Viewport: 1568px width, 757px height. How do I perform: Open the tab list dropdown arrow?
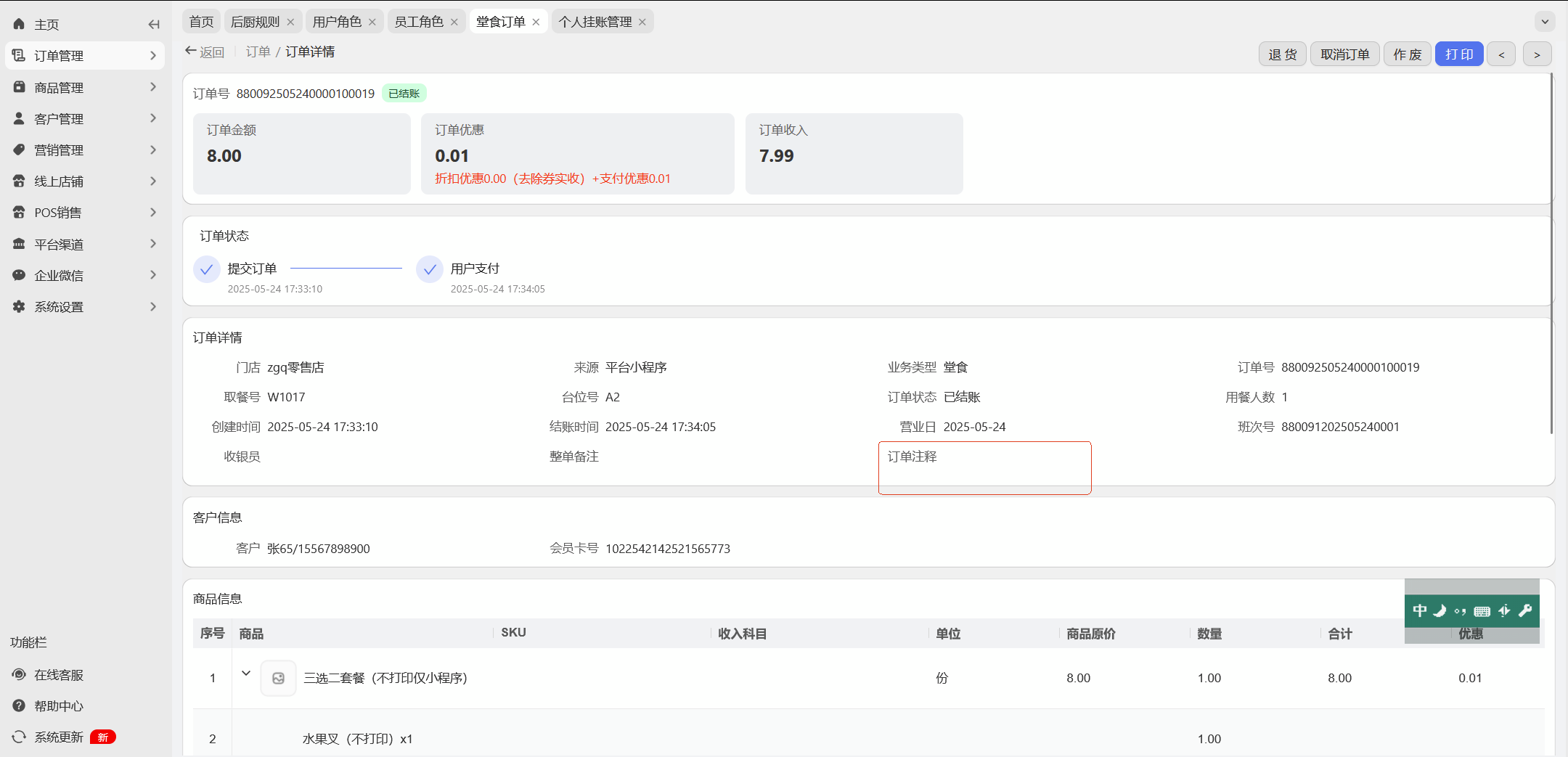point(1545,22)
